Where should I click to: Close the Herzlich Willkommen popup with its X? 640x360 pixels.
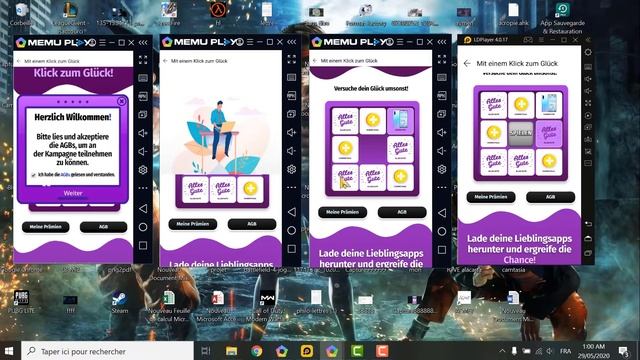pyautogui.click(x=121, y=101)
